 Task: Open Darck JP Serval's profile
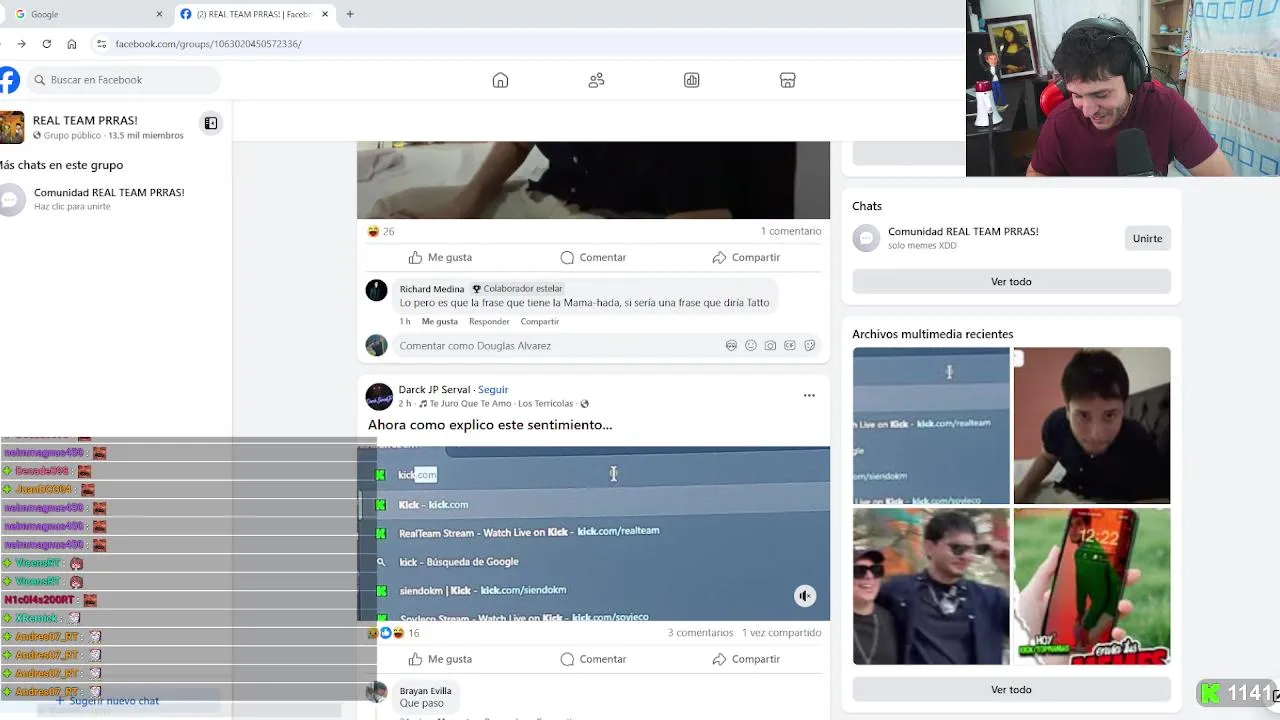point(434,390)
